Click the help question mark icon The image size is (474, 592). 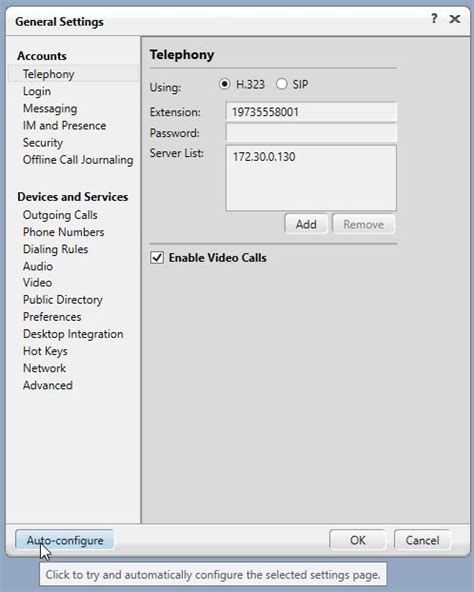[x=434, y=18]
